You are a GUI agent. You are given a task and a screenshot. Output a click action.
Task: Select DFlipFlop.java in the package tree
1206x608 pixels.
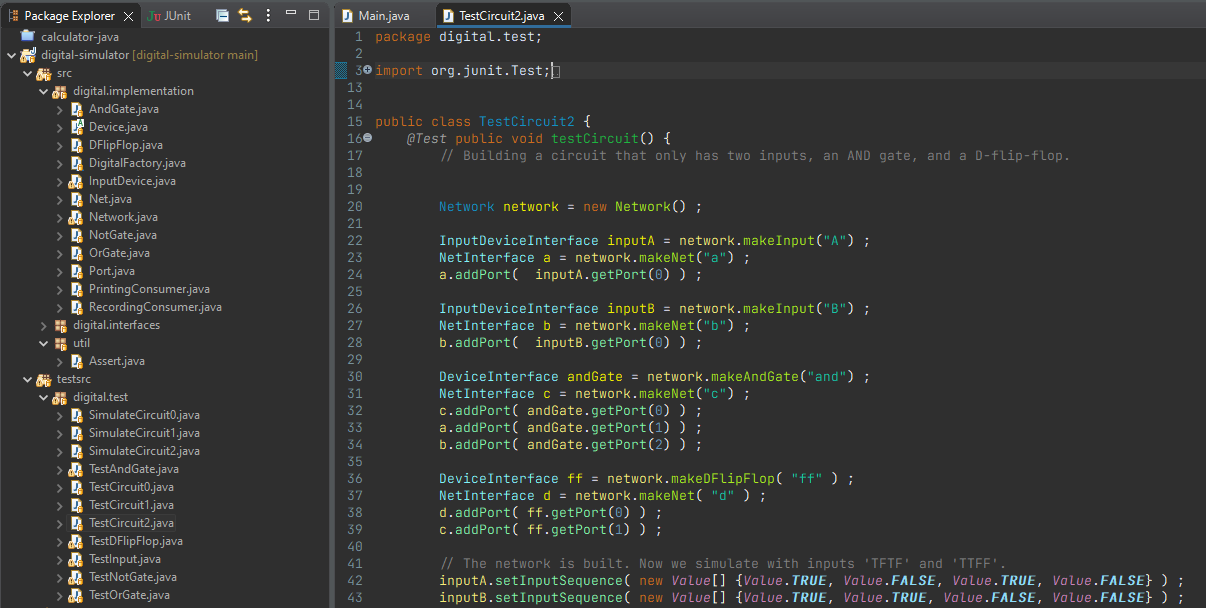point(125,145)
